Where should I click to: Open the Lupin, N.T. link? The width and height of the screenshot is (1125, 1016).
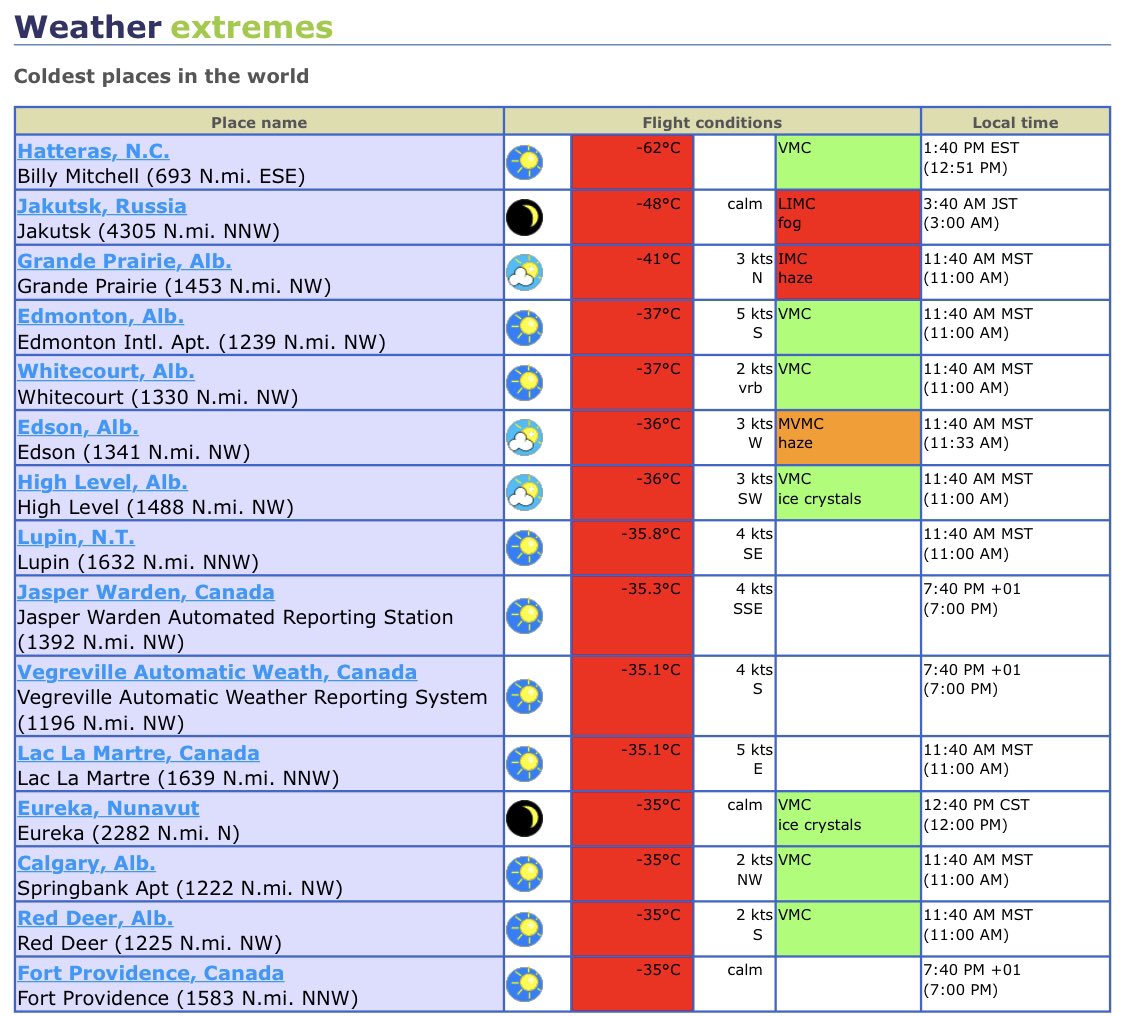tap(75, 537)
